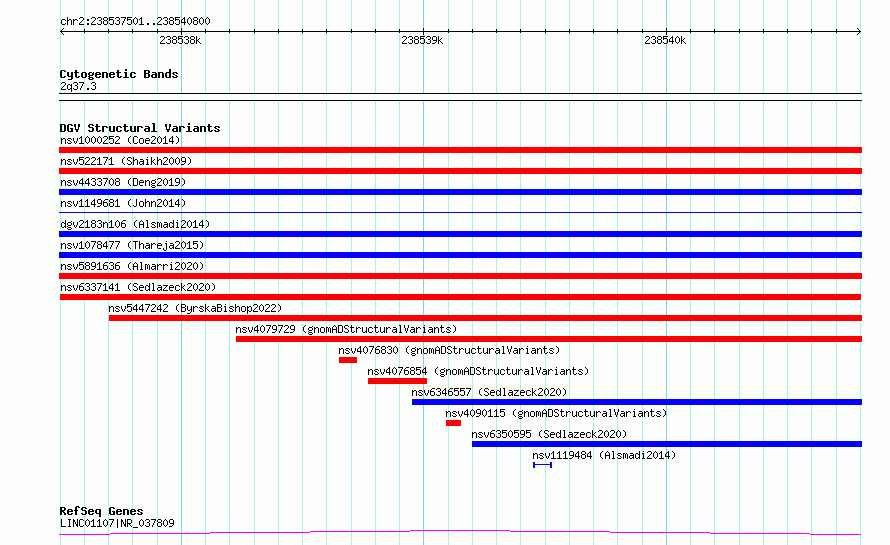Click the nsv1078477 (Thareja2015) label

click(x=132, y=245)
